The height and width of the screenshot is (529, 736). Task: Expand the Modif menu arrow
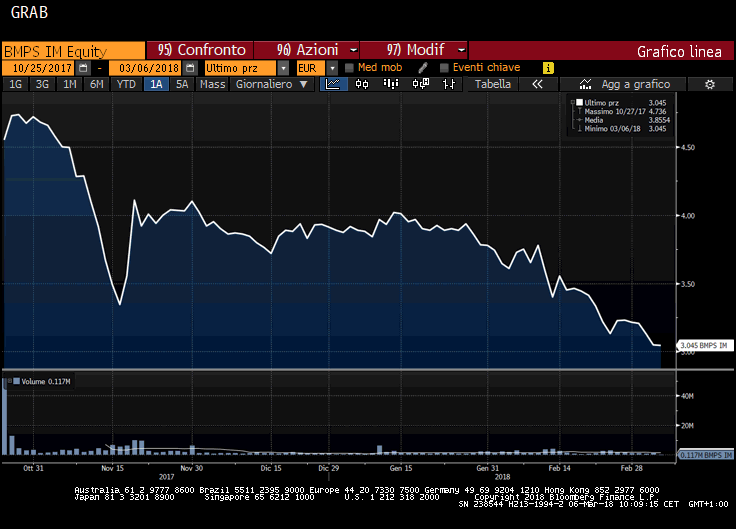click(461, 50)
